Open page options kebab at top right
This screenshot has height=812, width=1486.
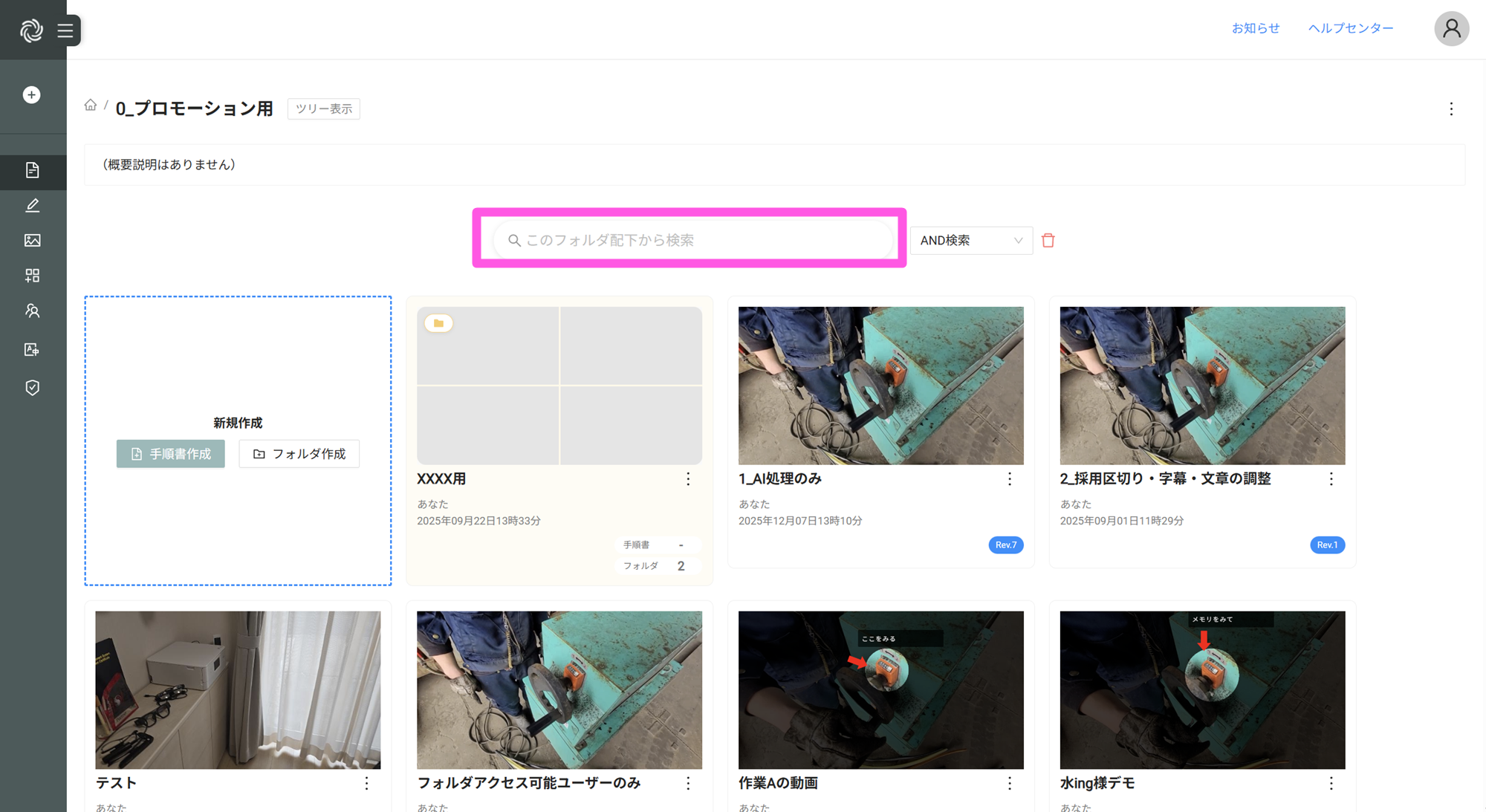click(1450, 109)
